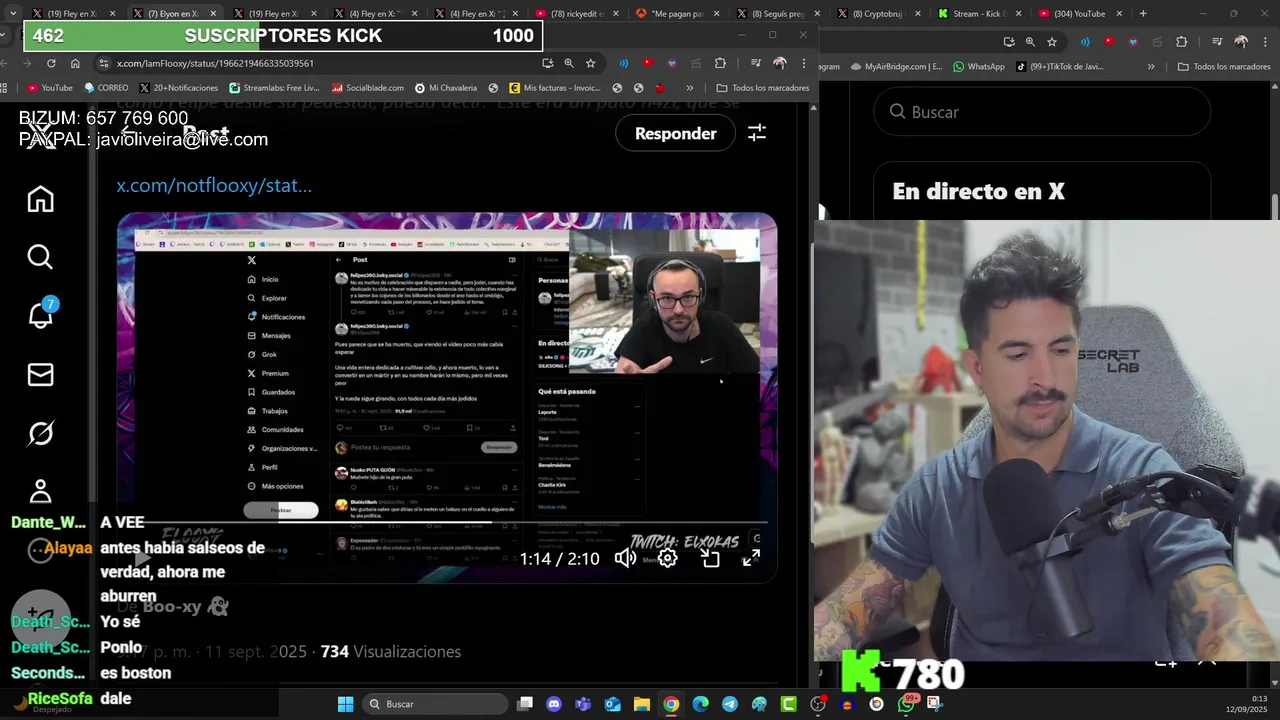The height and width of the screenshot is (720, 1280).
Task: Click the Responder button
Action: point(676,133)
